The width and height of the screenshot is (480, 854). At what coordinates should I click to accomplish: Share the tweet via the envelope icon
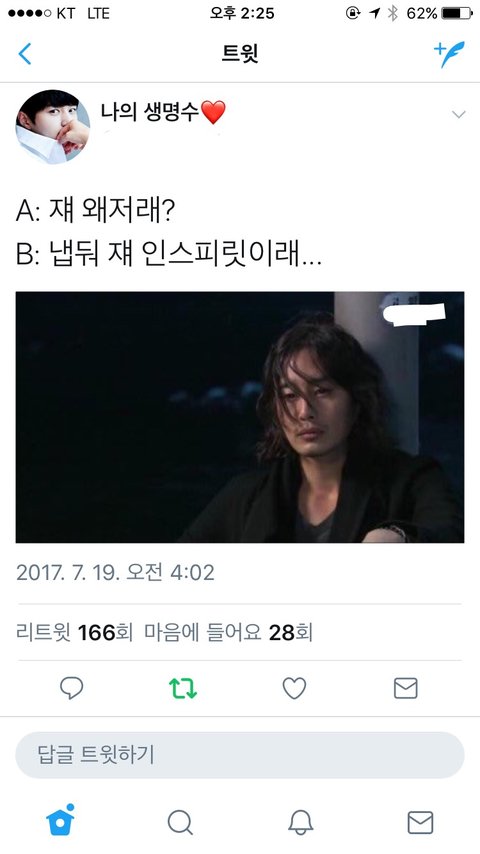[x=405, y=688]
